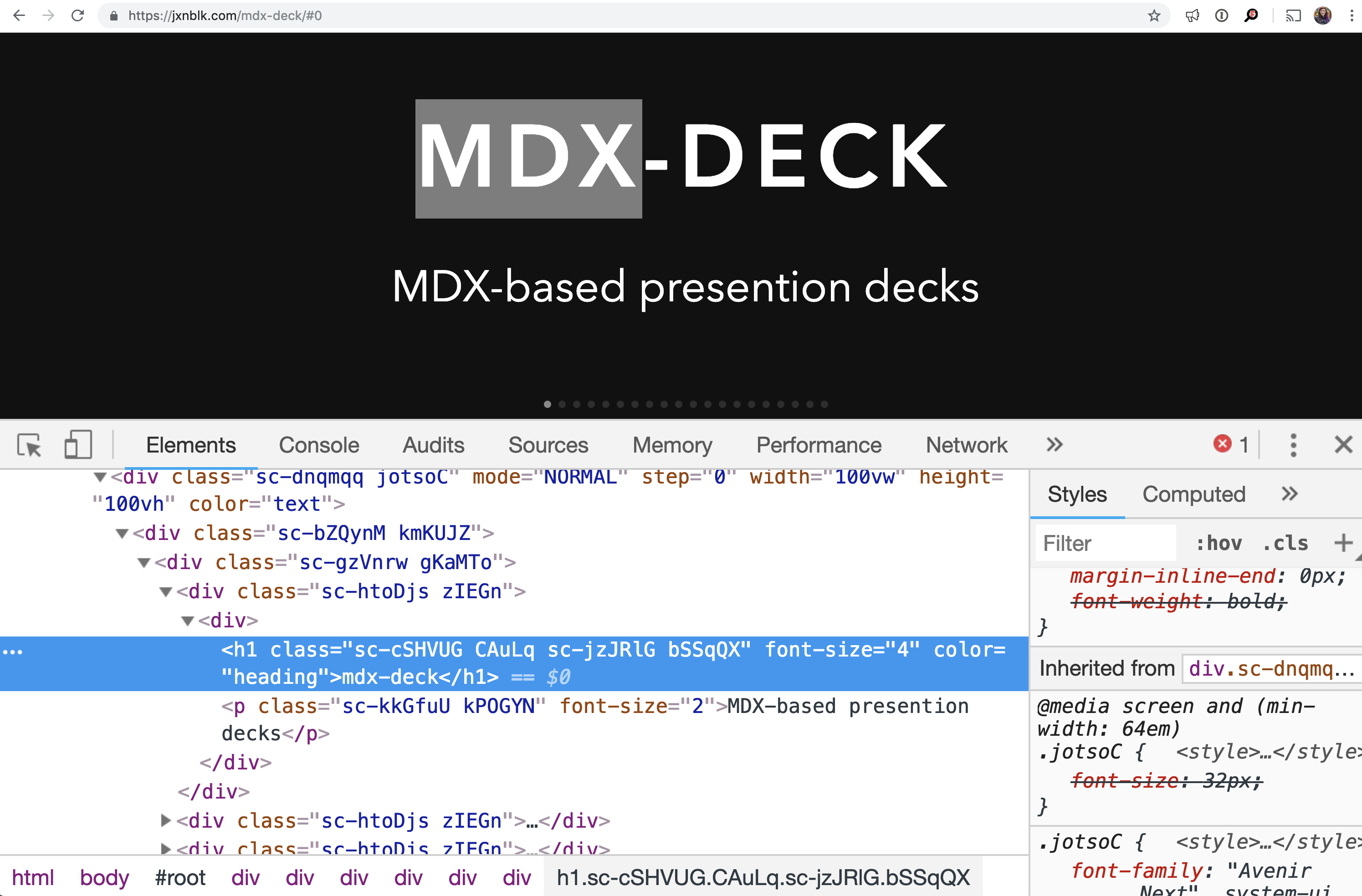Click the browser forward arrow
The width and height of the screenshot is (1362, 896).
(x=49, y=15)
